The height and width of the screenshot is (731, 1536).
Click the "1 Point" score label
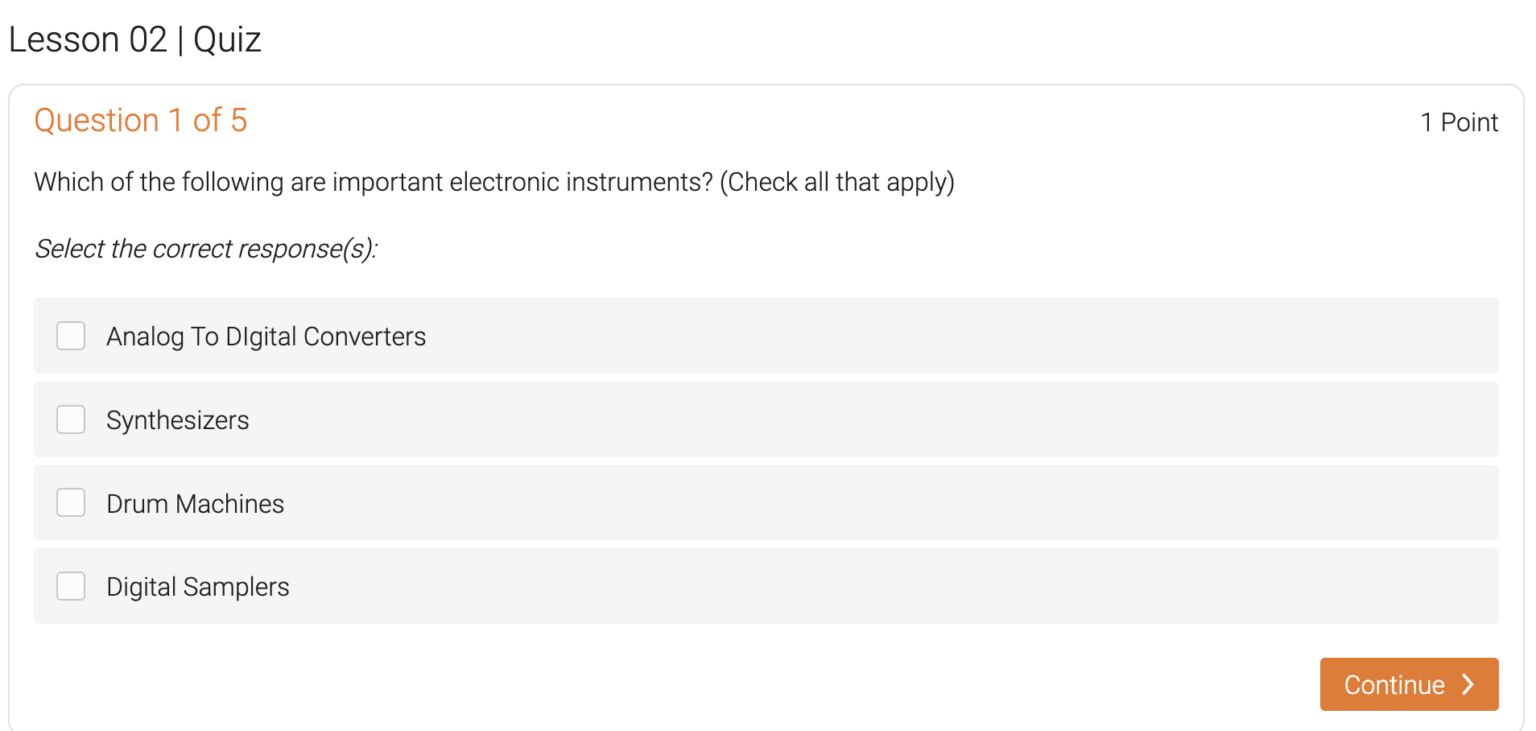click(1459, 123)
